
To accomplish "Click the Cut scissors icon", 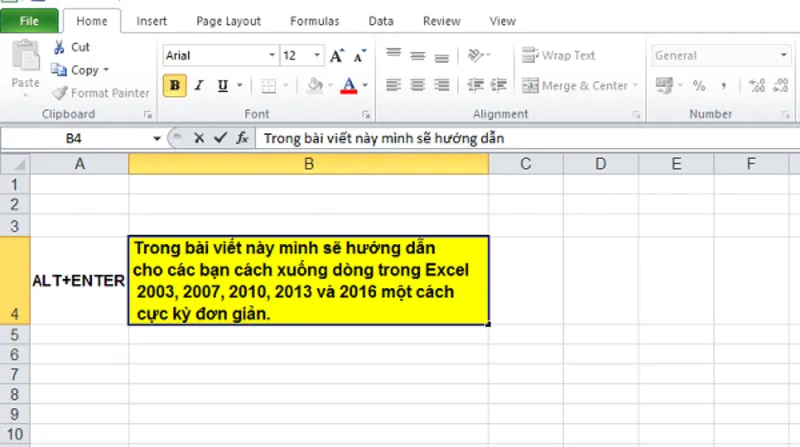I will tap(59, 47).
